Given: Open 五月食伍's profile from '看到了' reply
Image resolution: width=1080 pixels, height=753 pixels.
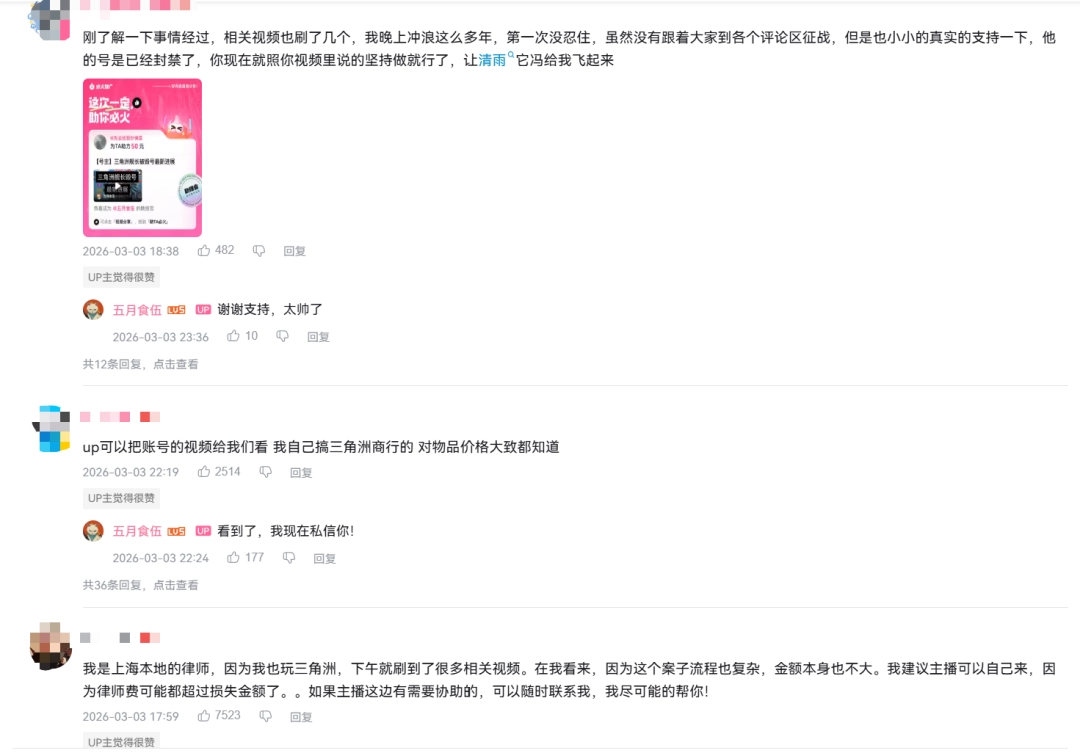Looking at the screenshot, I should pos(137,531).
